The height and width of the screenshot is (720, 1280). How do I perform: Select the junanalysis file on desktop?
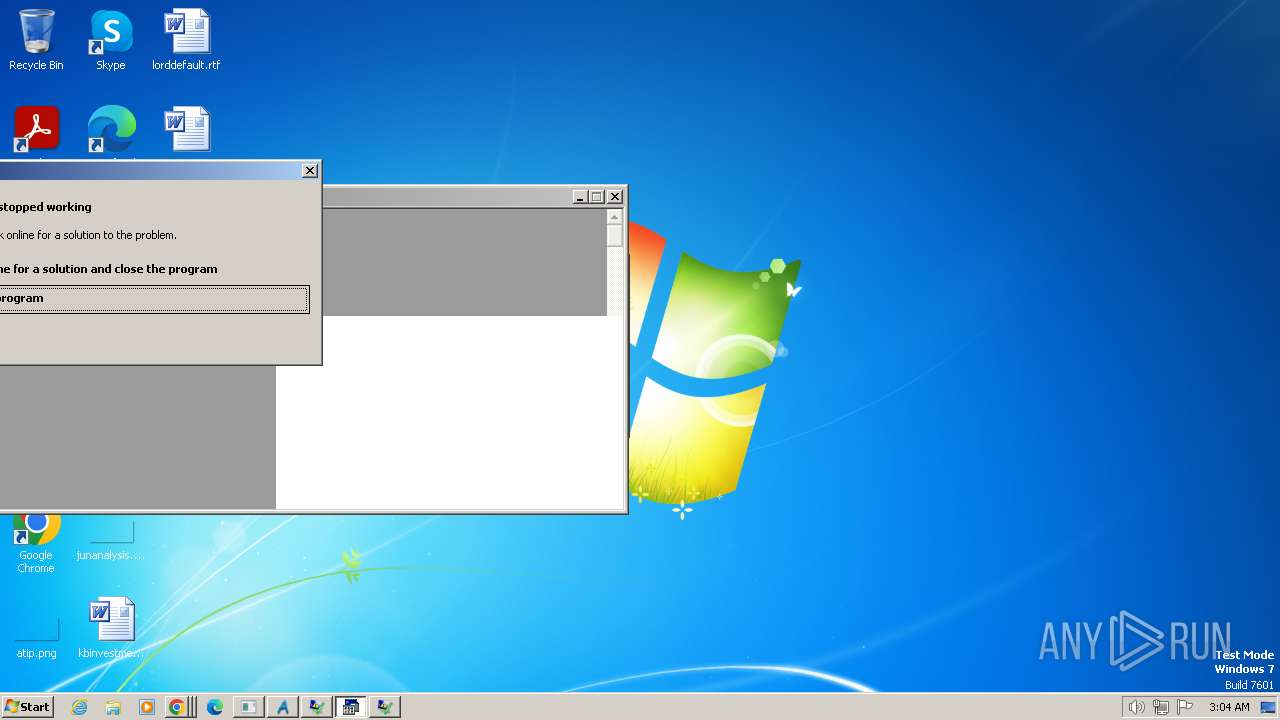[110, 541]
